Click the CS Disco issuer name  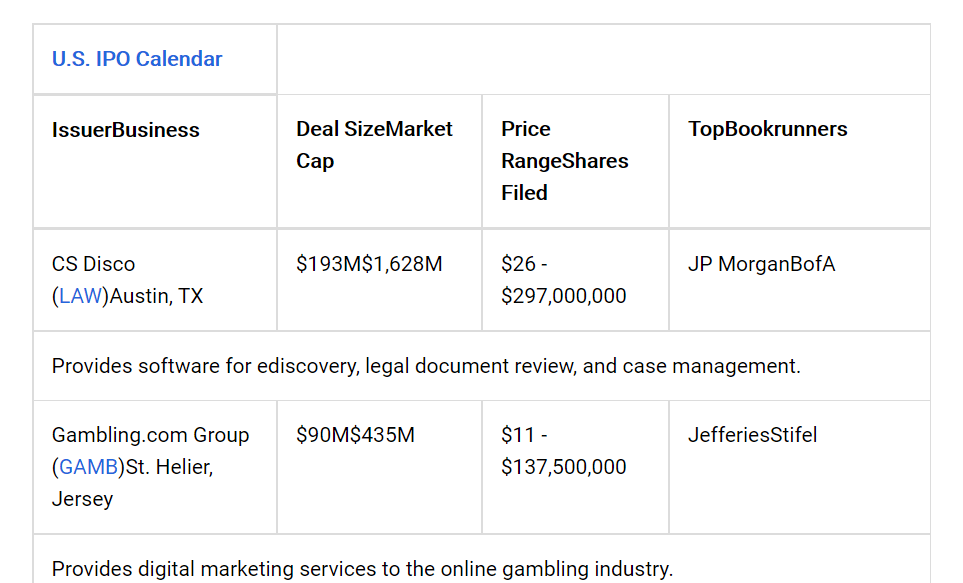click(93, 264)
